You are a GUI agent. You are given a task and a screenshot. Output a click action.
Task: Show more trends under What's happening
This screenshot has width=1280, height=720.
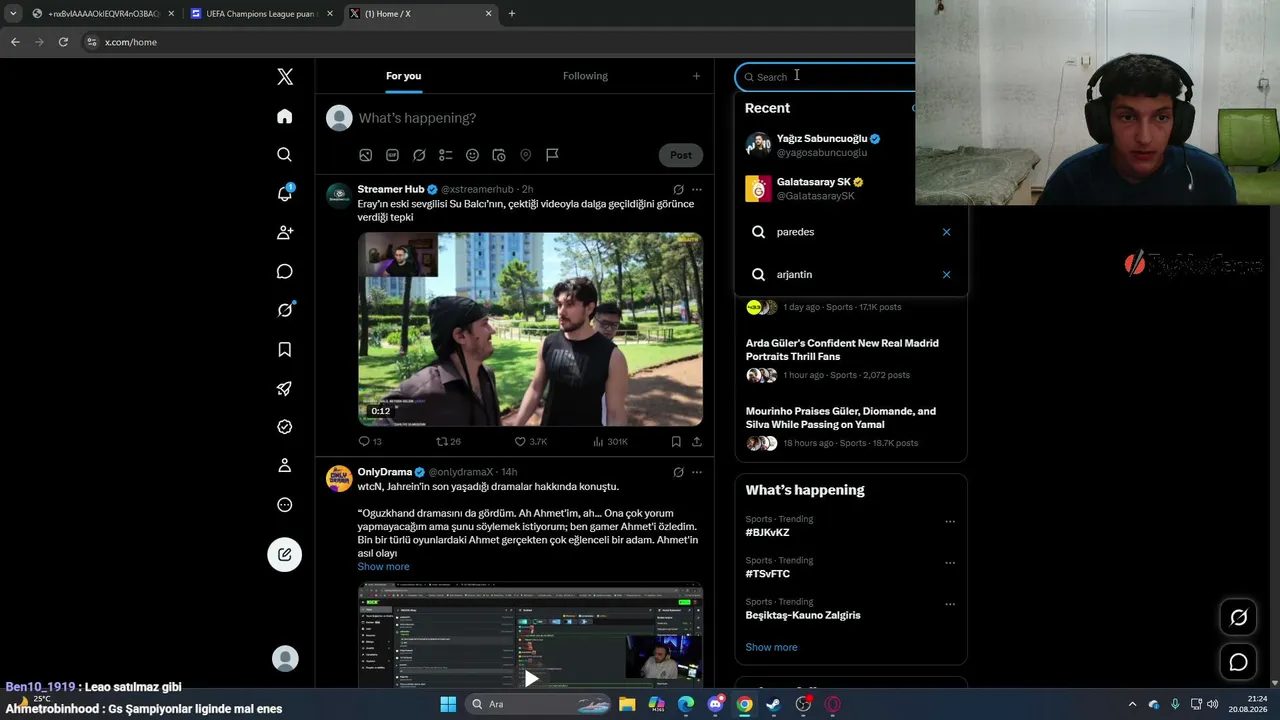coord(771,647)
